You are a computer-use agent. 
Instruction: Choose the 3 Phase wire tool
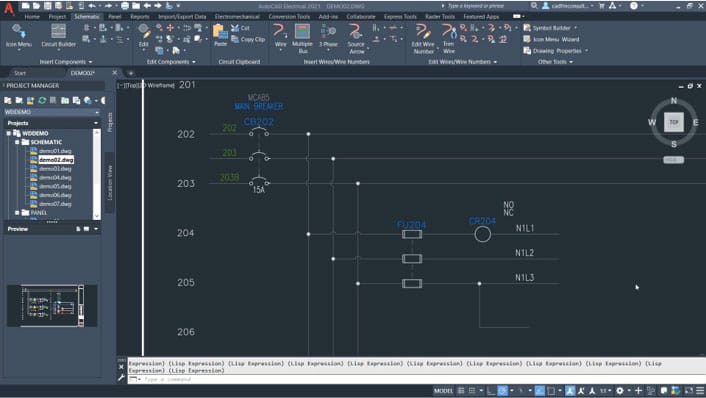click(x=328, y=36)
